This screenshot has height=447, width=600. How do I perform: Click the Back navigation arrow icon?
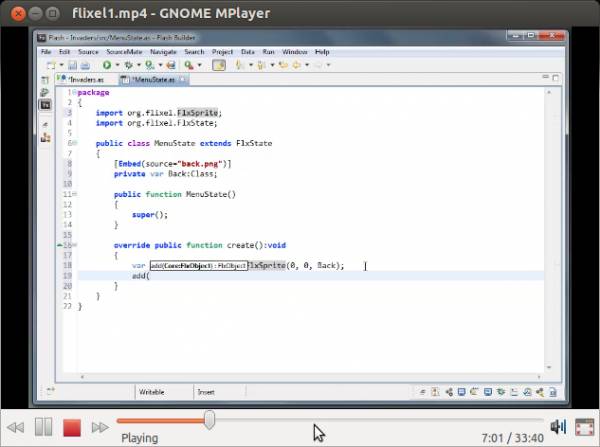[297, 65]
